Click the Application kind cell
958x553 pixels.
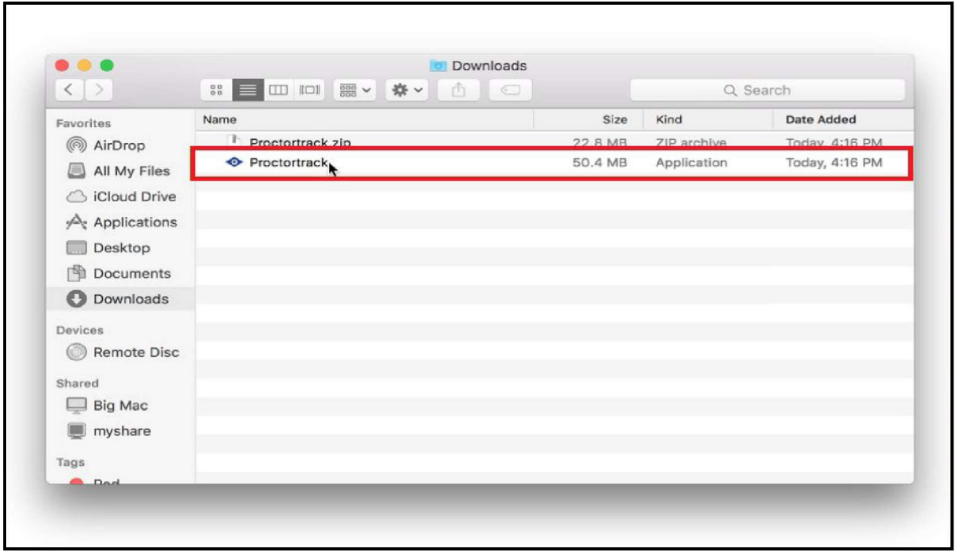click(x=692, y=163)
